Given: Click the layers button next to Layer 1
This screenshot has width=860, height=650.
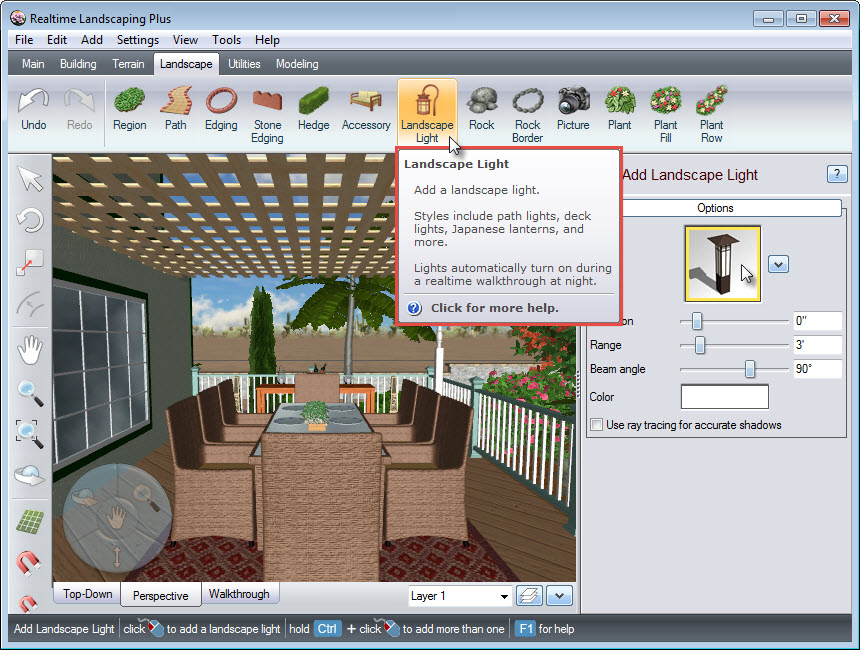Looking at the screenshot, I should [529, 596].
